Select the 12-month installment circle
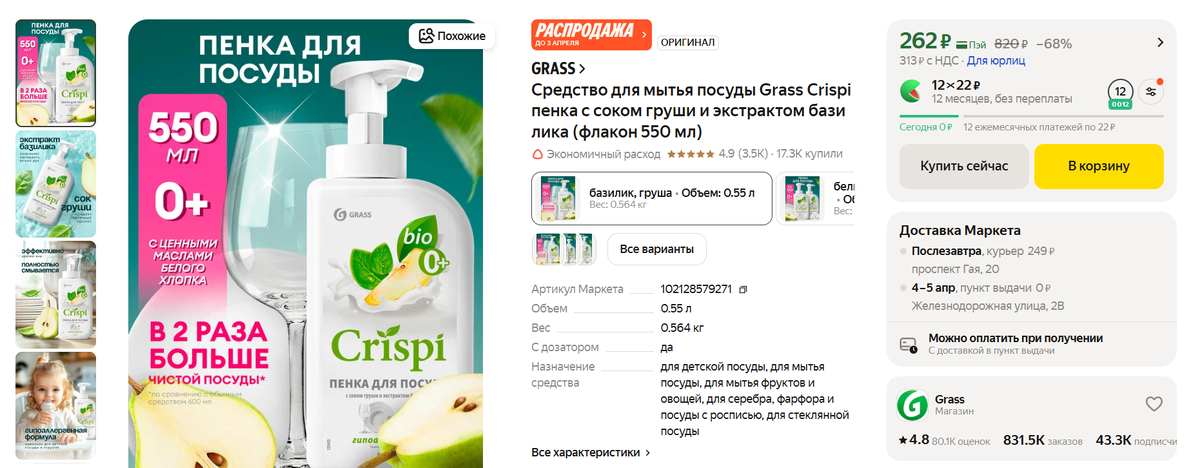 (1120, 92)
